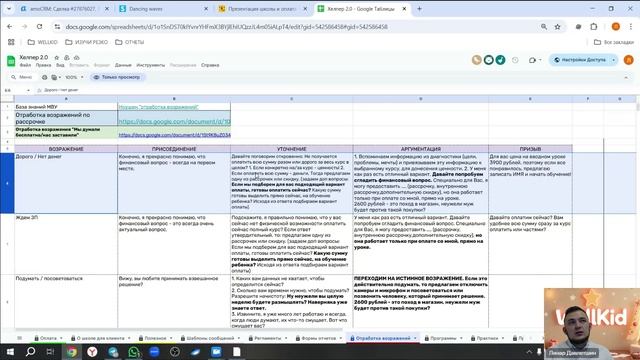Launch Windows taskbar search

(x=31, y=352)
